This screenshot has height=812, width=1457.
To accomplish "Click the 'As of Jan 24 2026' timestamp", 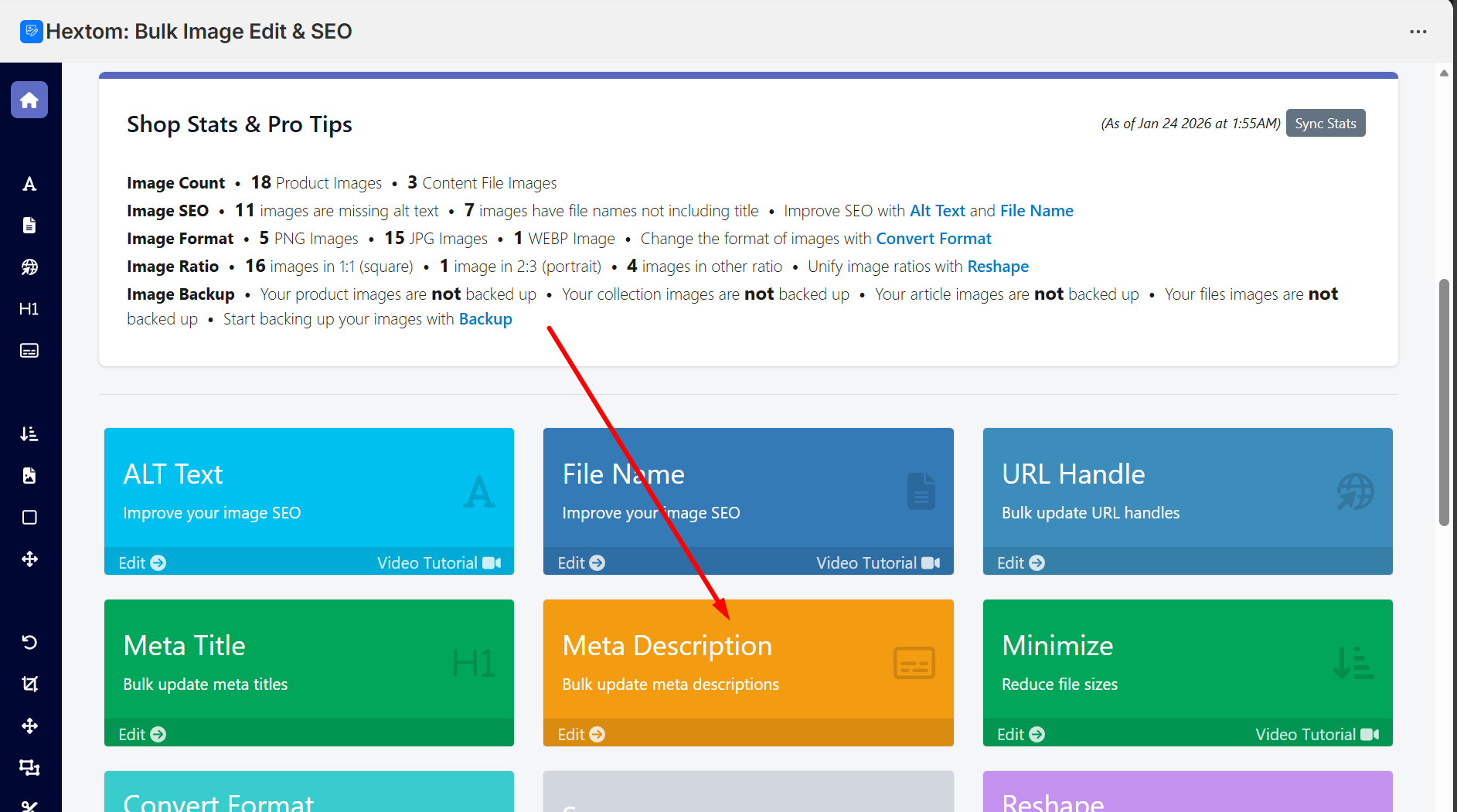I will [1190, 124].
